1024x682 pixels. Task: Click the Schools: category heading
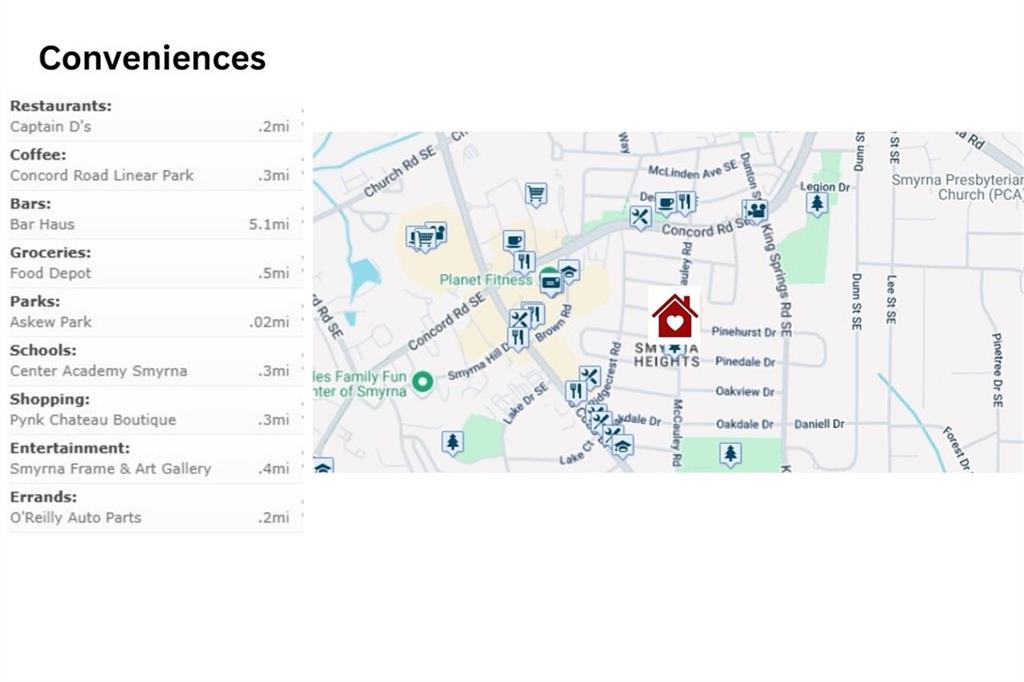click(x=43, y=351)
